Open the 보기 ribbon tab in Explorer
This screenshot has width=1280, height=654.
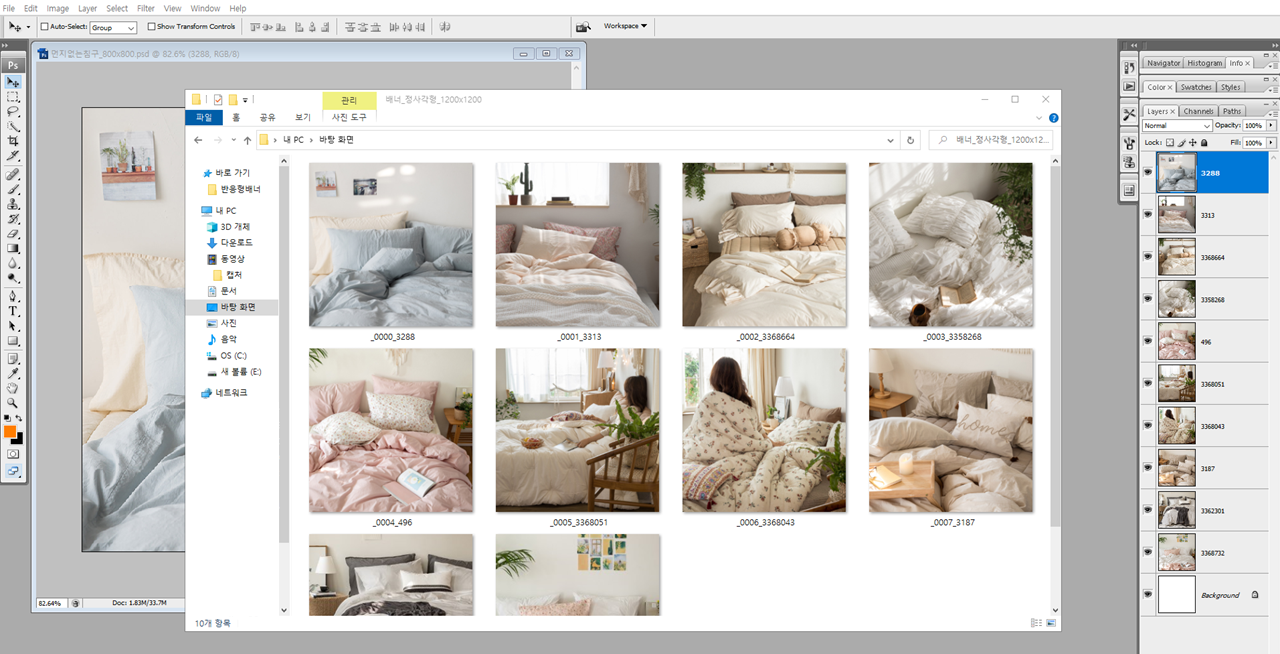tap(302, 117)
